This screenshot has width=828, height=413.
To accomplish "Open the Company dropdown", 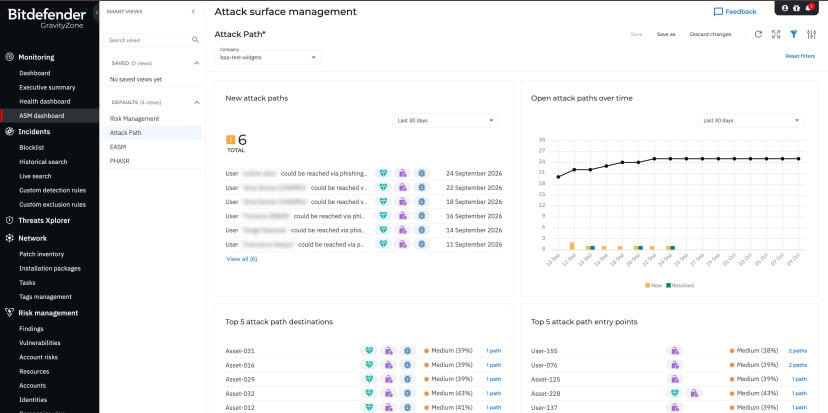I will 268,57.
